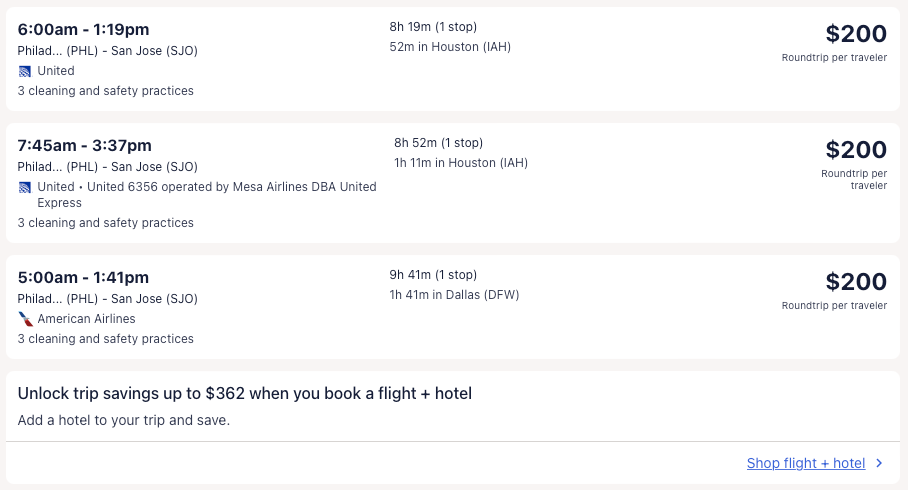Click the United Express operated by Mesa text
908x490 pixels.
(206, 195)
